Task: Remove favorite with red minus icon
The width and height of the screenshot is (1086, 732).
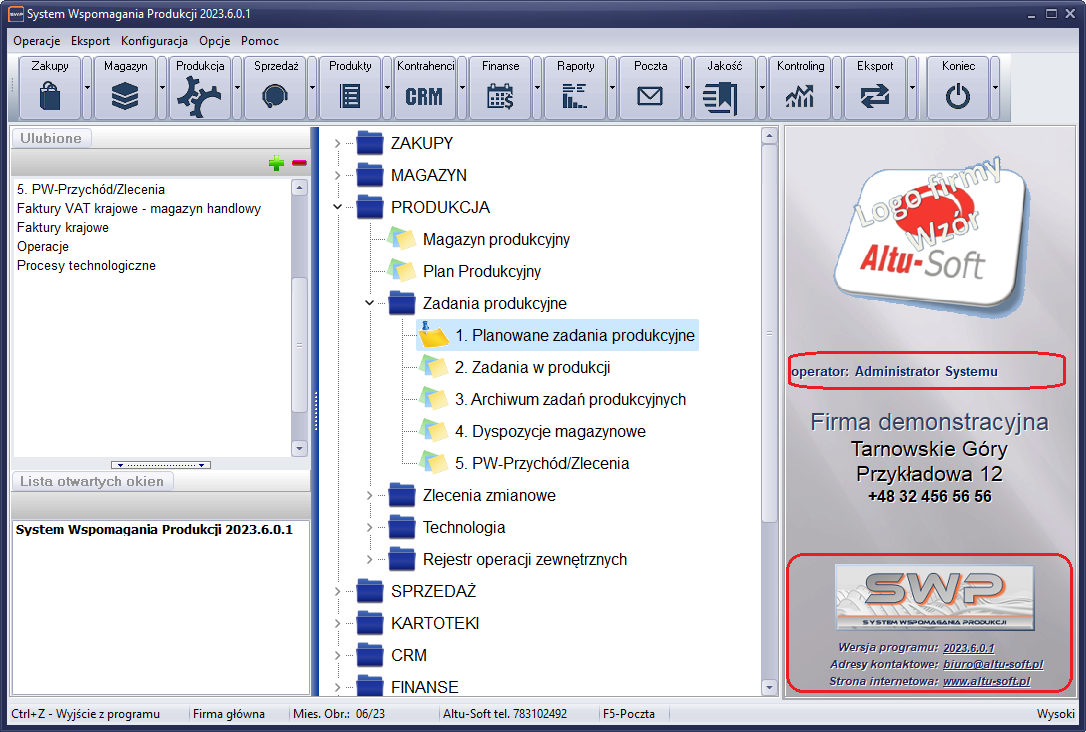Action: 299,163
